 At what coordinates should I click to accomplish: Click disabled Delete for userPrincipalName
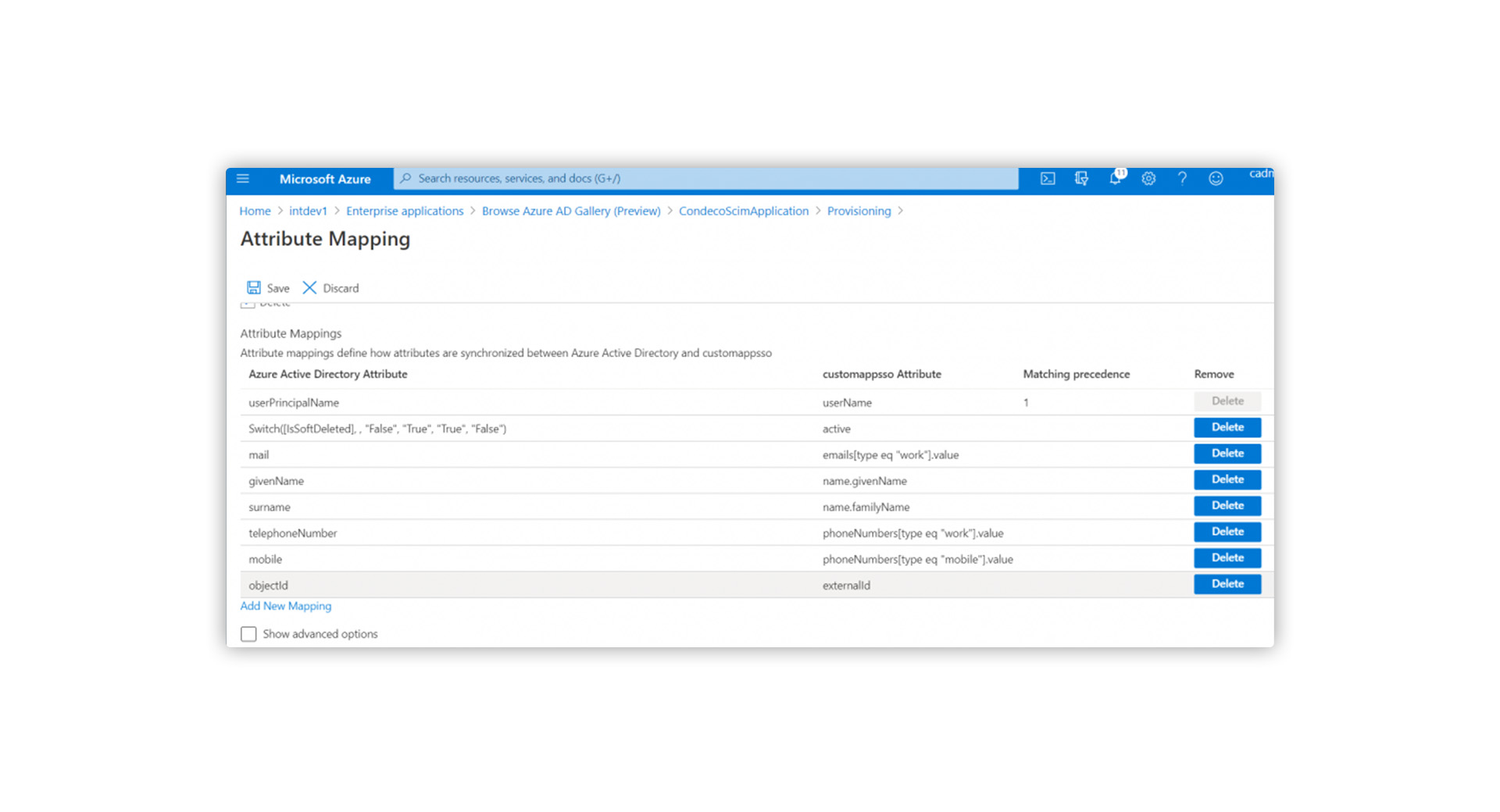click(x=1227, y=401)
